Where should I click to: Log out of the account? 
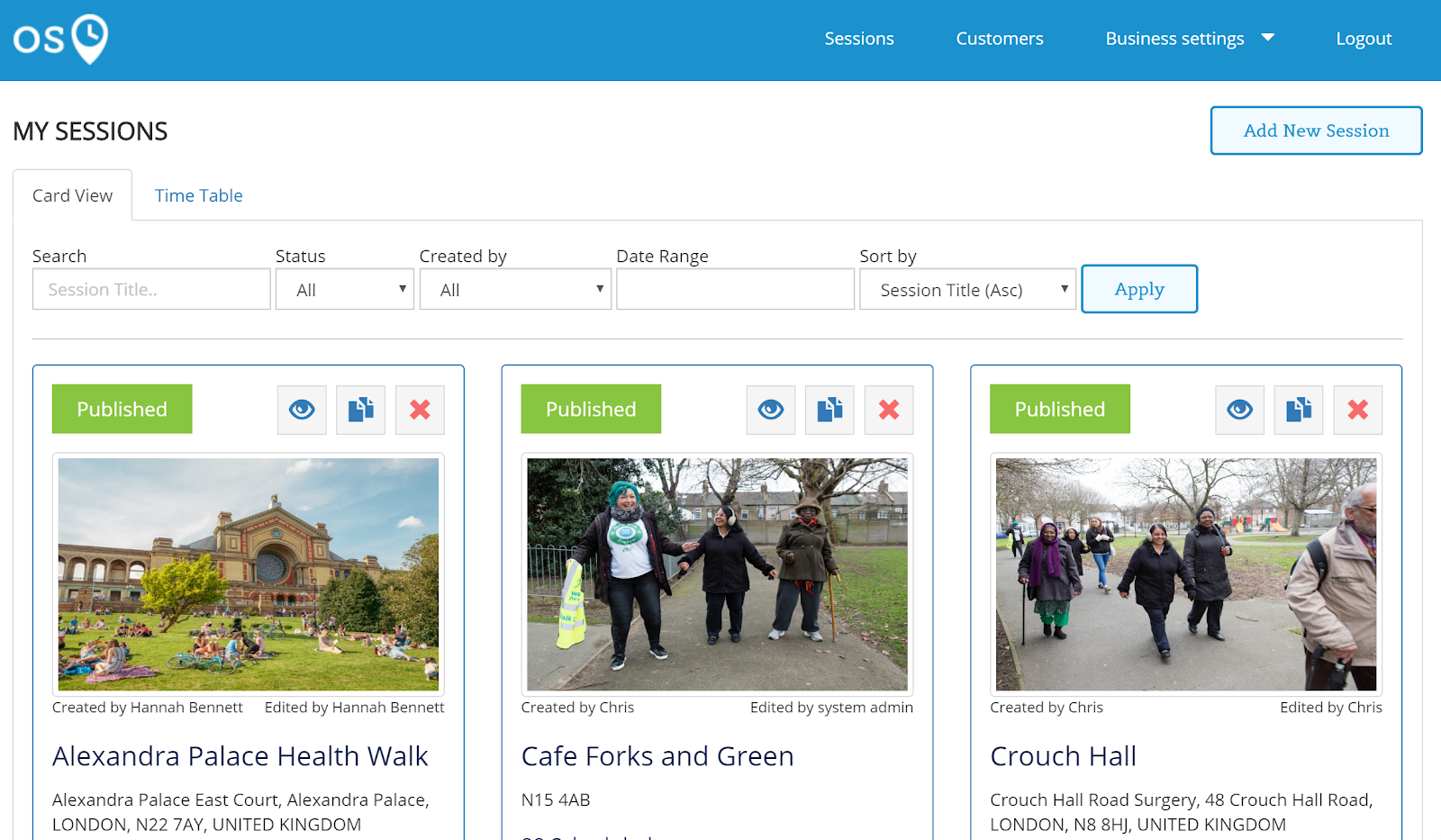point(1364,39)
